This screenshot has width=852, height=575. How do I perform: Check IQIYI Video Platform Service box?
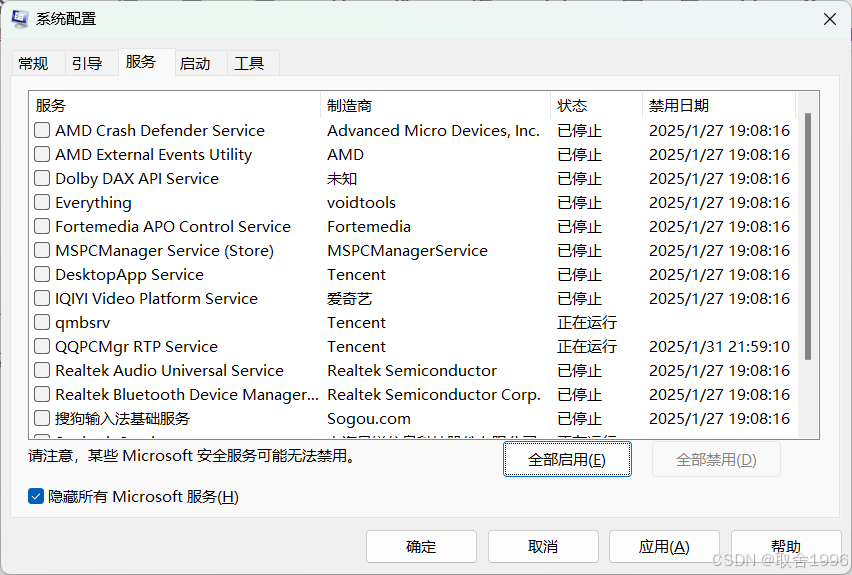click(42, 298)
